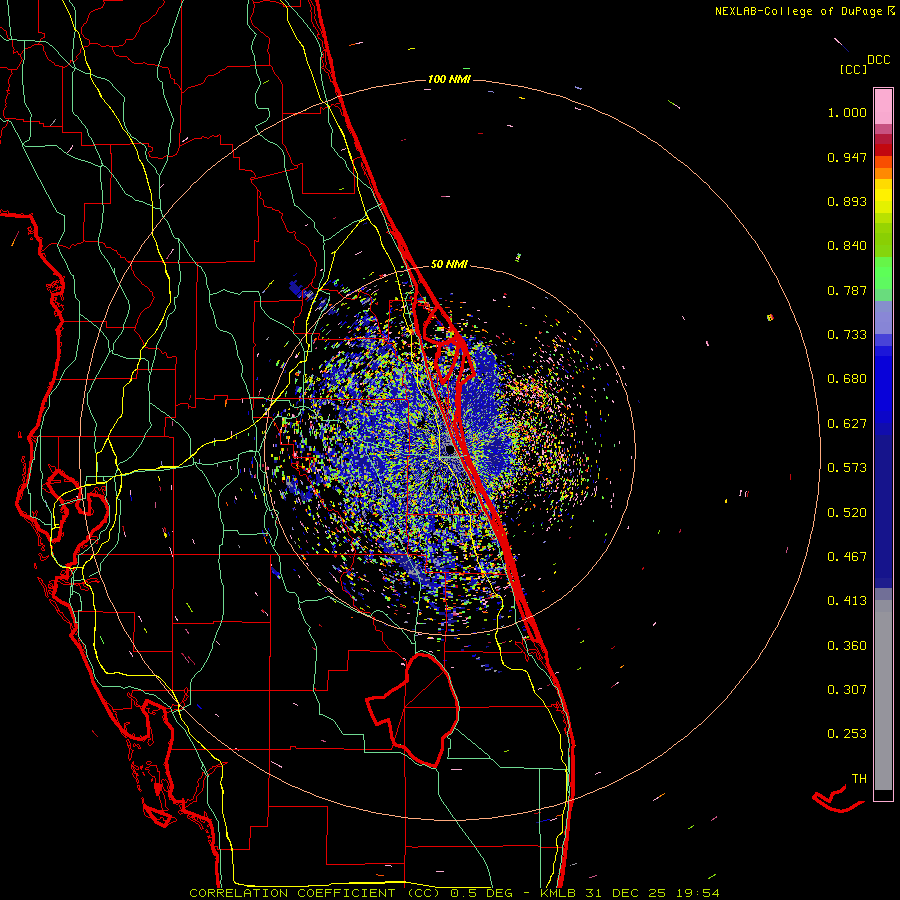This screenshot has height=900, width=900.
Task: Select the 0.947 legend value
Action: point(847,157)
